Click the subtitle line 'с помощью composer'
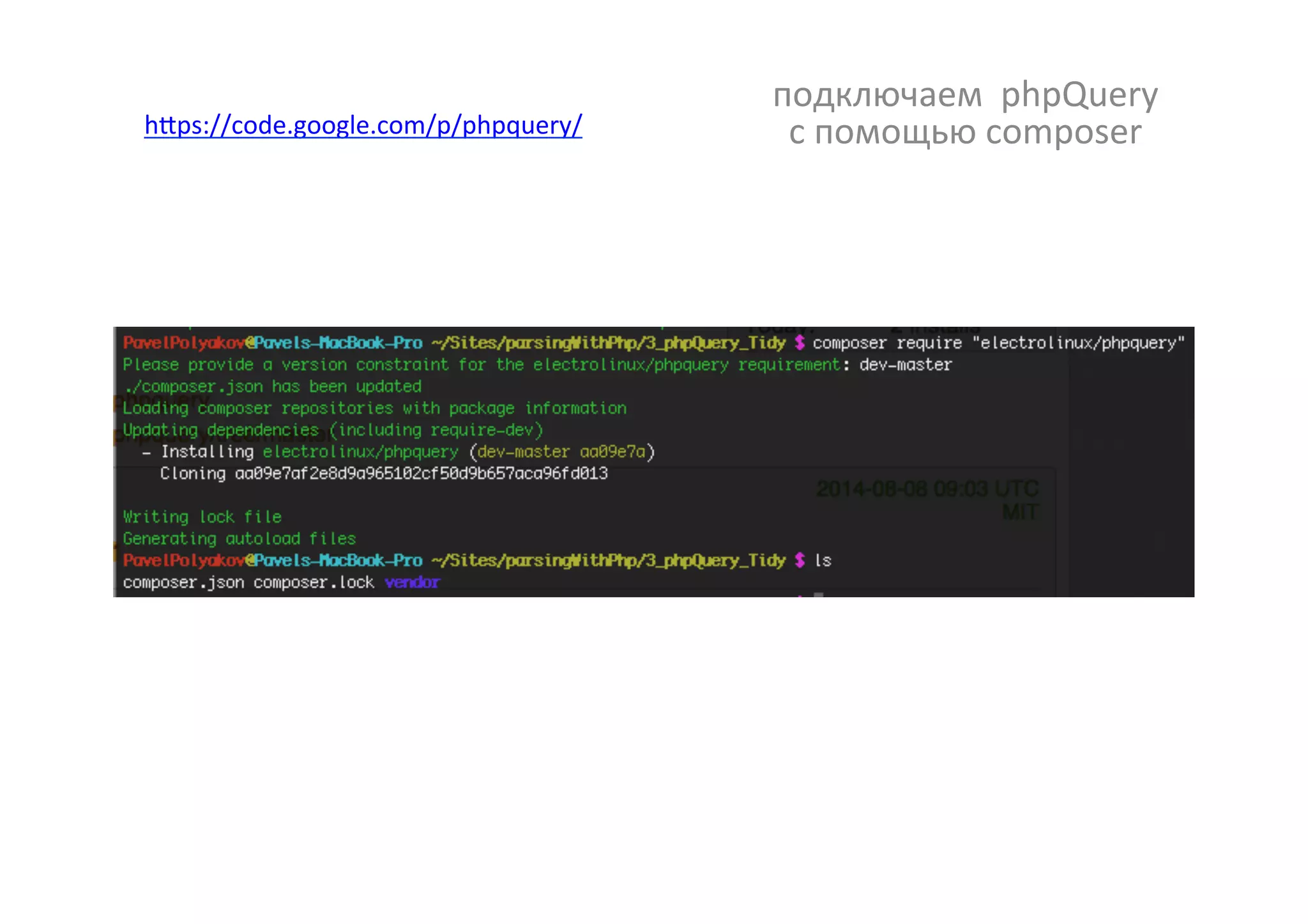Image resolution: width=1308 pixels, height=924 pixels. 964,132
